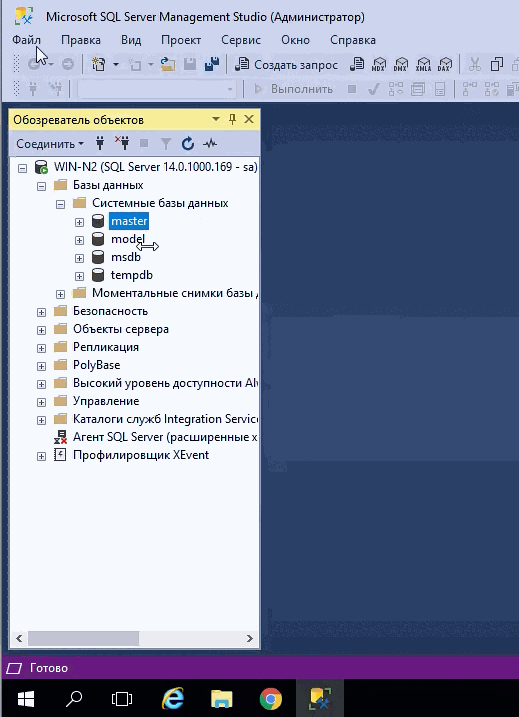Expand the master database node

coord(80,222)
